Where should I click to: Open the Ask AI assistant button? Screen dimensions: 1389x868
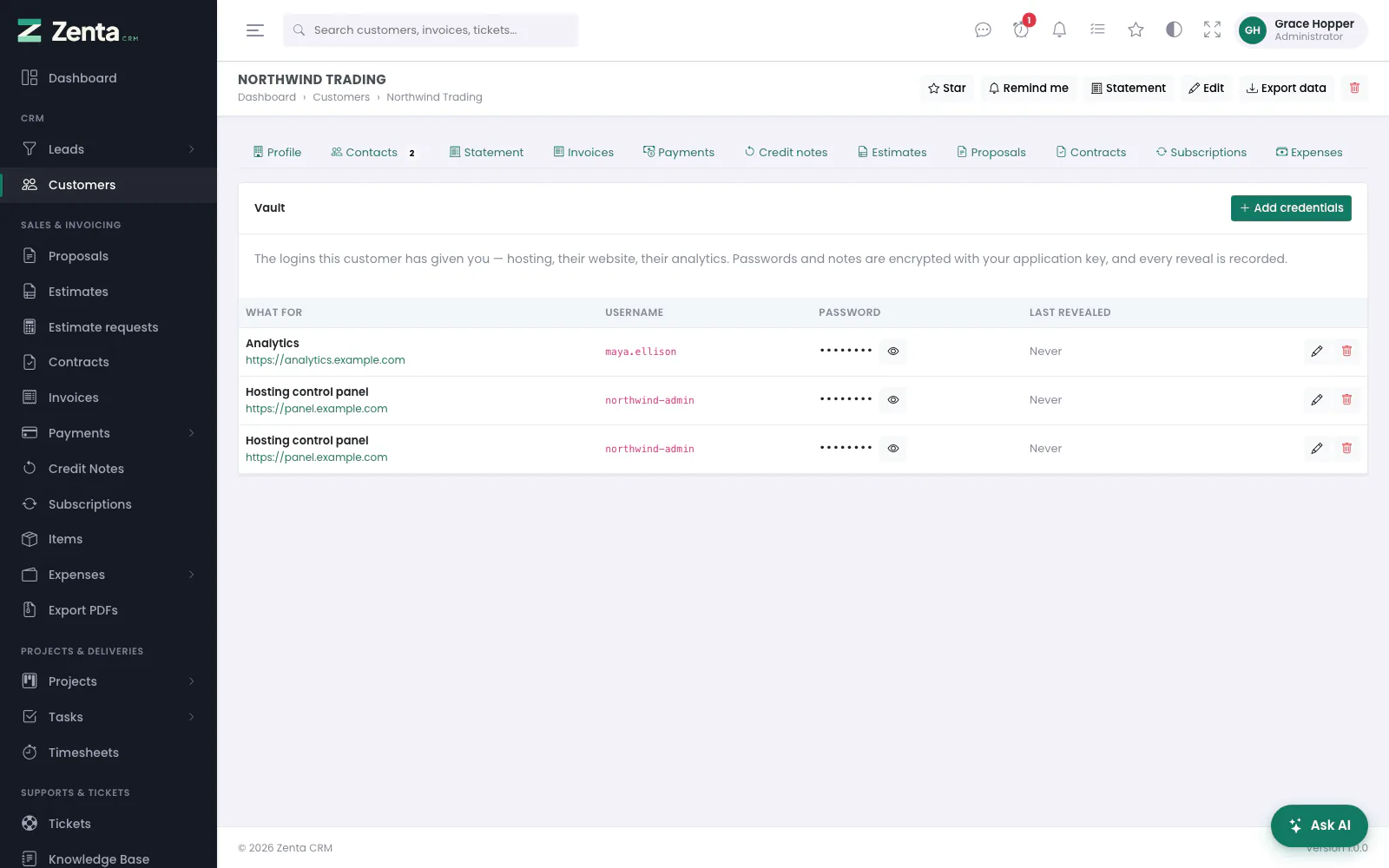pyautogui.click(x=1319, y=825)
